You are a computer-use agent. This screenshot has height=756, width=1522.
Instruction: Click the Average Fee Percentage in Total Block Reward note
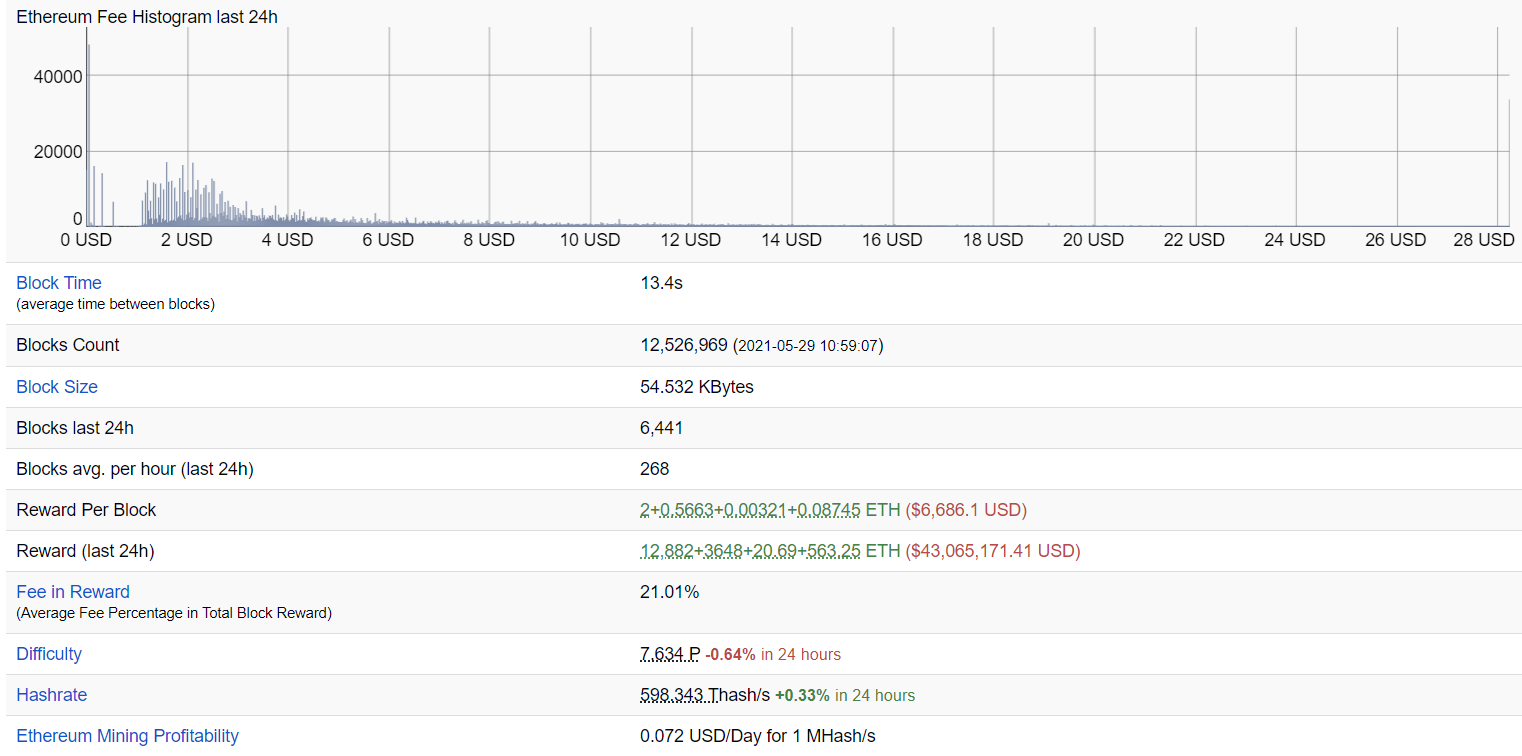pyautogui.click(x=174, y=613)
